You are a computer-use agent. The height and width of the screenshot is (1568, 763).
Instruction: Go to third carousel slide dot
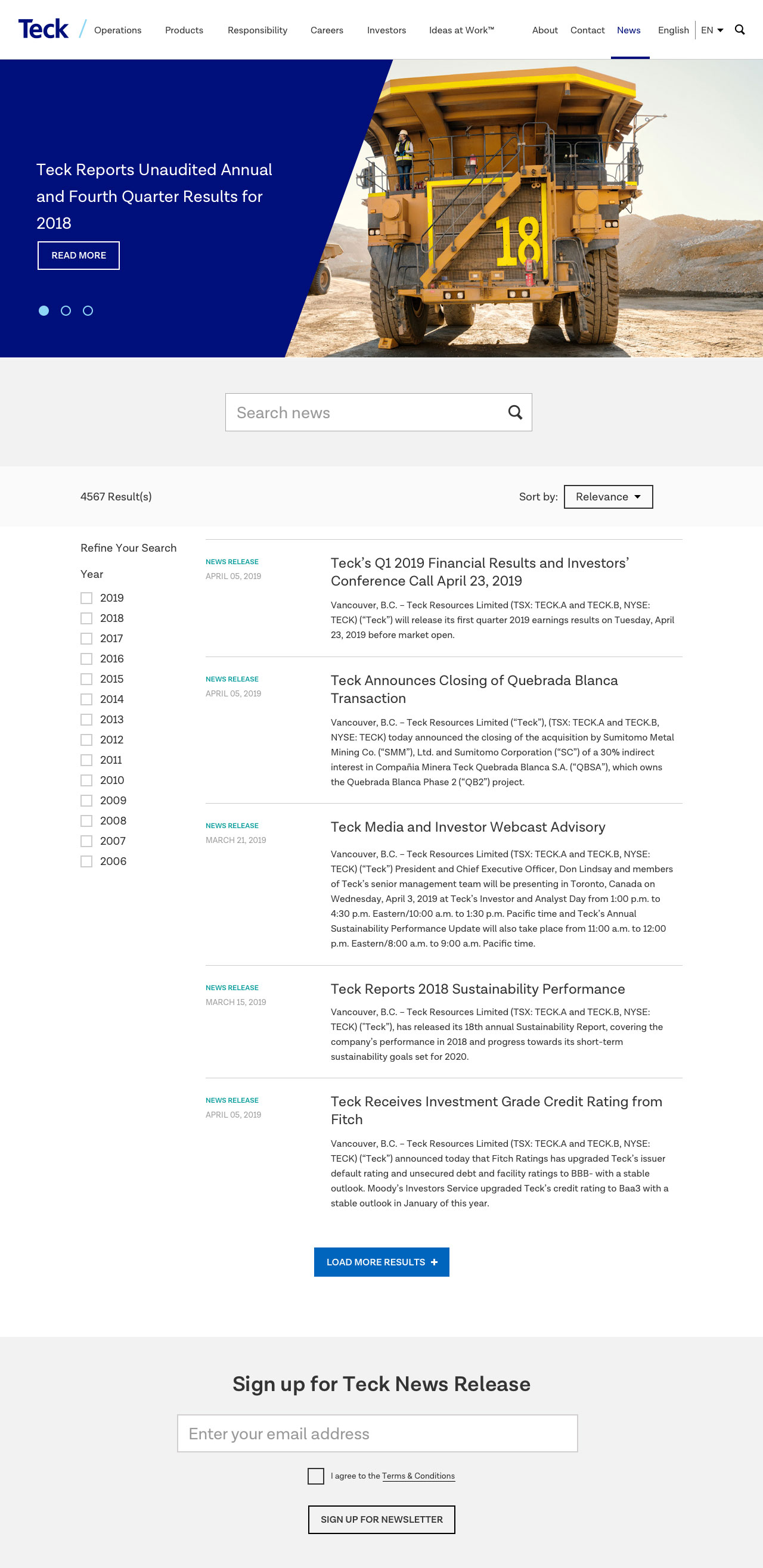88,311
